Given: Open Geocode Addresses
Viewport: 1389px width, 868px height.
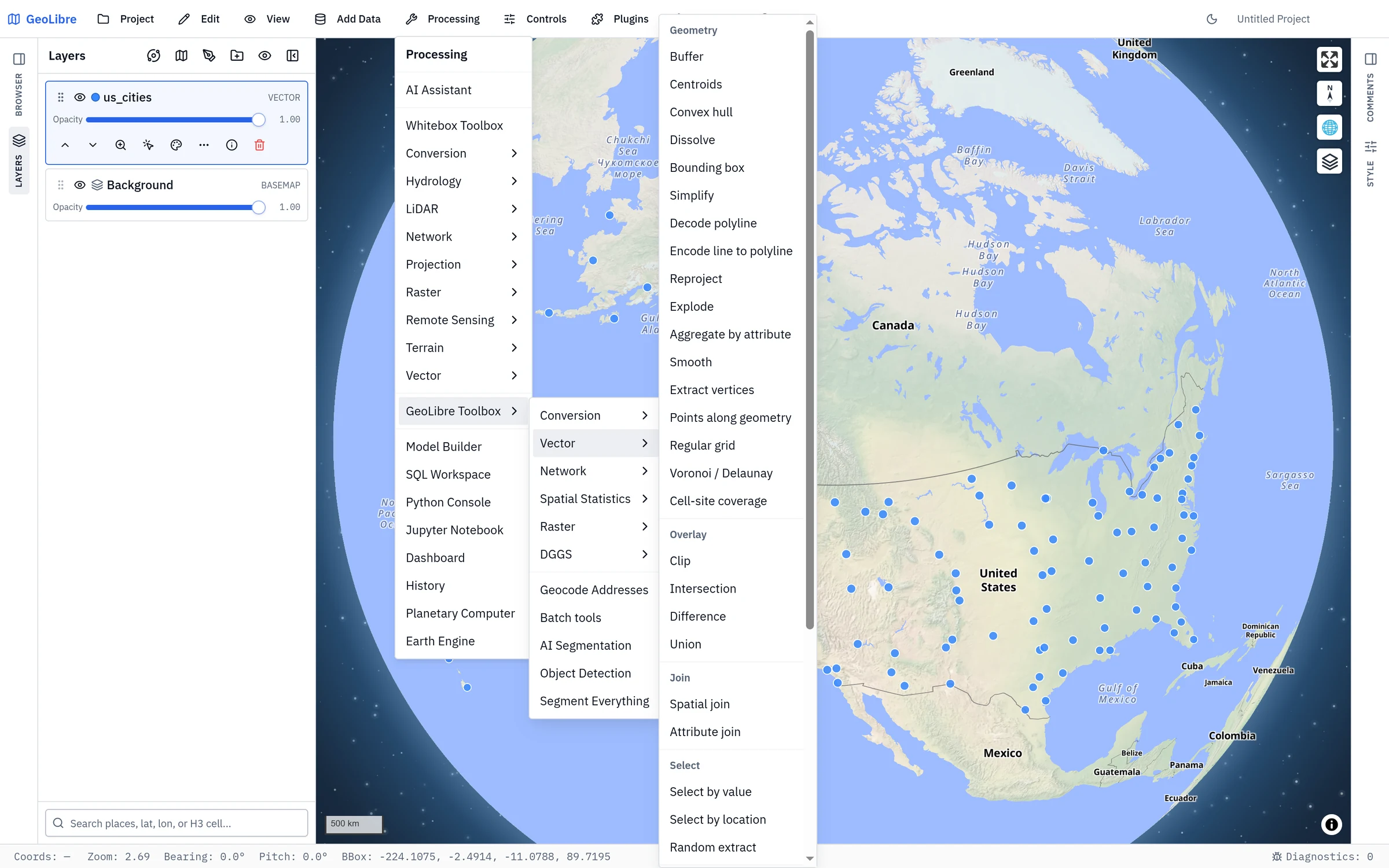Looking at the screenshot, I should [x=594, y=590].
